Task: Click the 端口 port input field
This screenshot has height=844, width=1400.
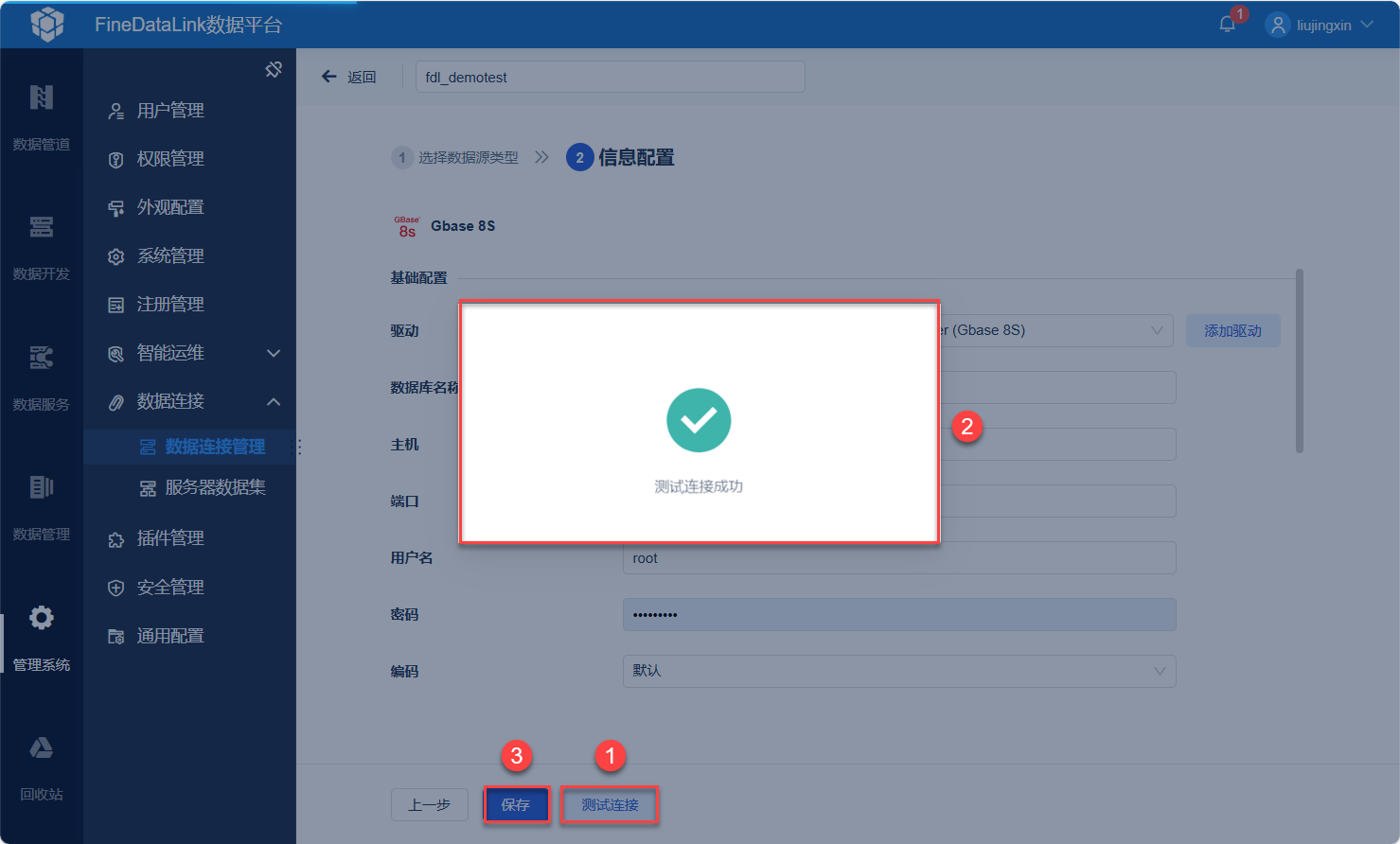Action: pos(1057,501)
